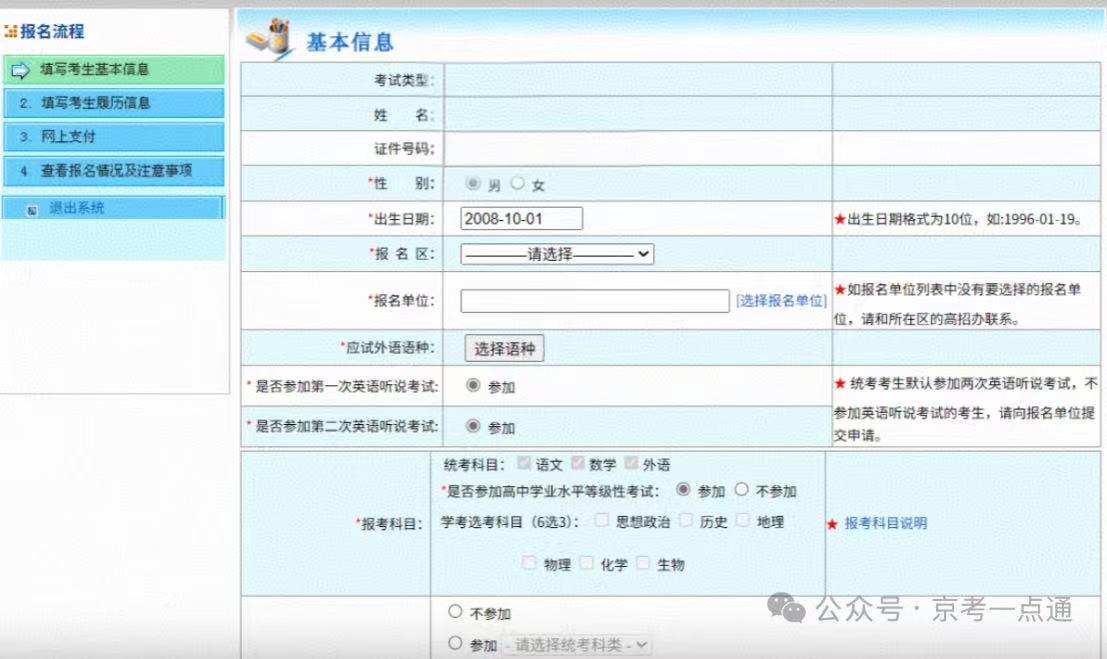Click the 选择报名单位 link
The height and width of the screenshot is (659, 1107).
782,299
